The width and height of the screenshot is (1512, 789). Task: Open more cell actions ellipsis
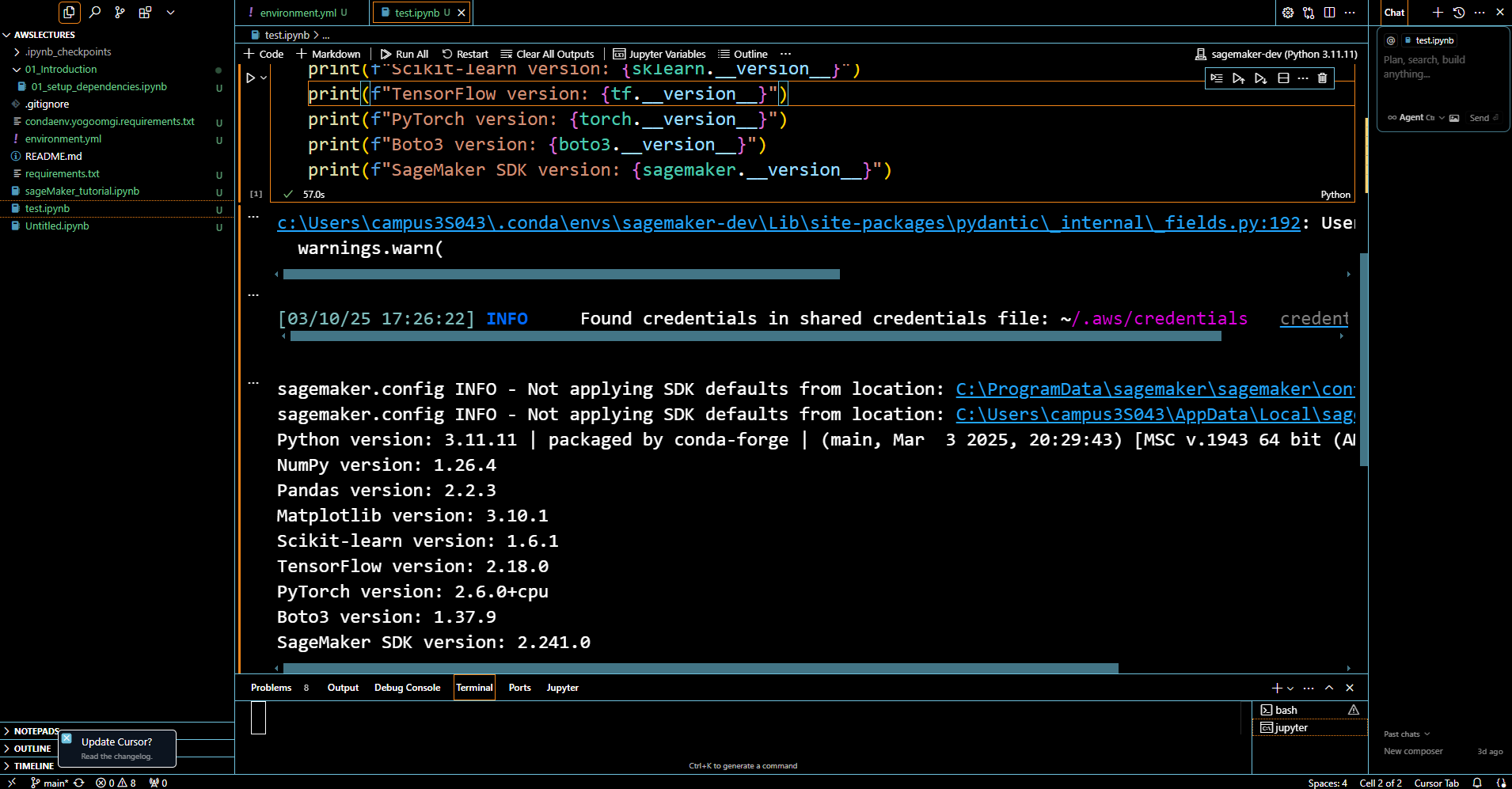[1303, 78]
